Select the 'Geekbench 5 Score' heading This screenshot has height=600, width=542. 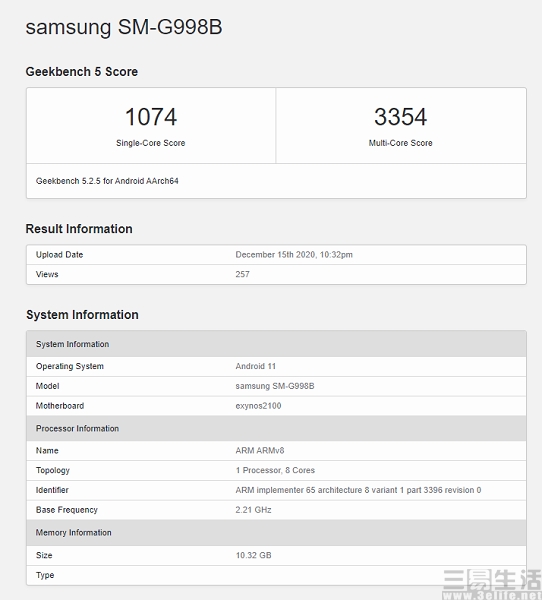tap(82, 72)
